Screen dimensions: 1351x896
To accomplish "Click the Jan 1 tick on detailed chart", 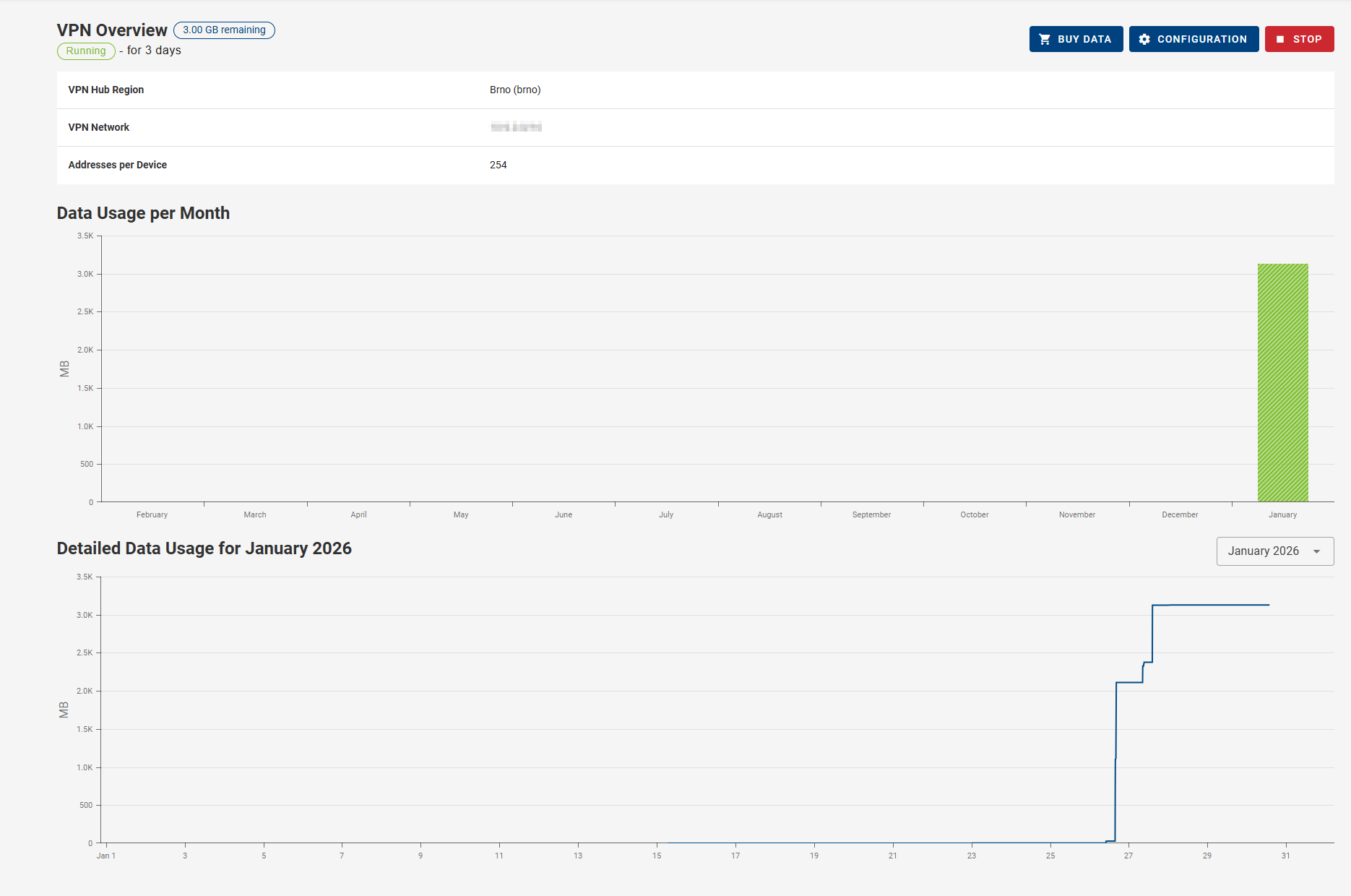I will [105, 855].
